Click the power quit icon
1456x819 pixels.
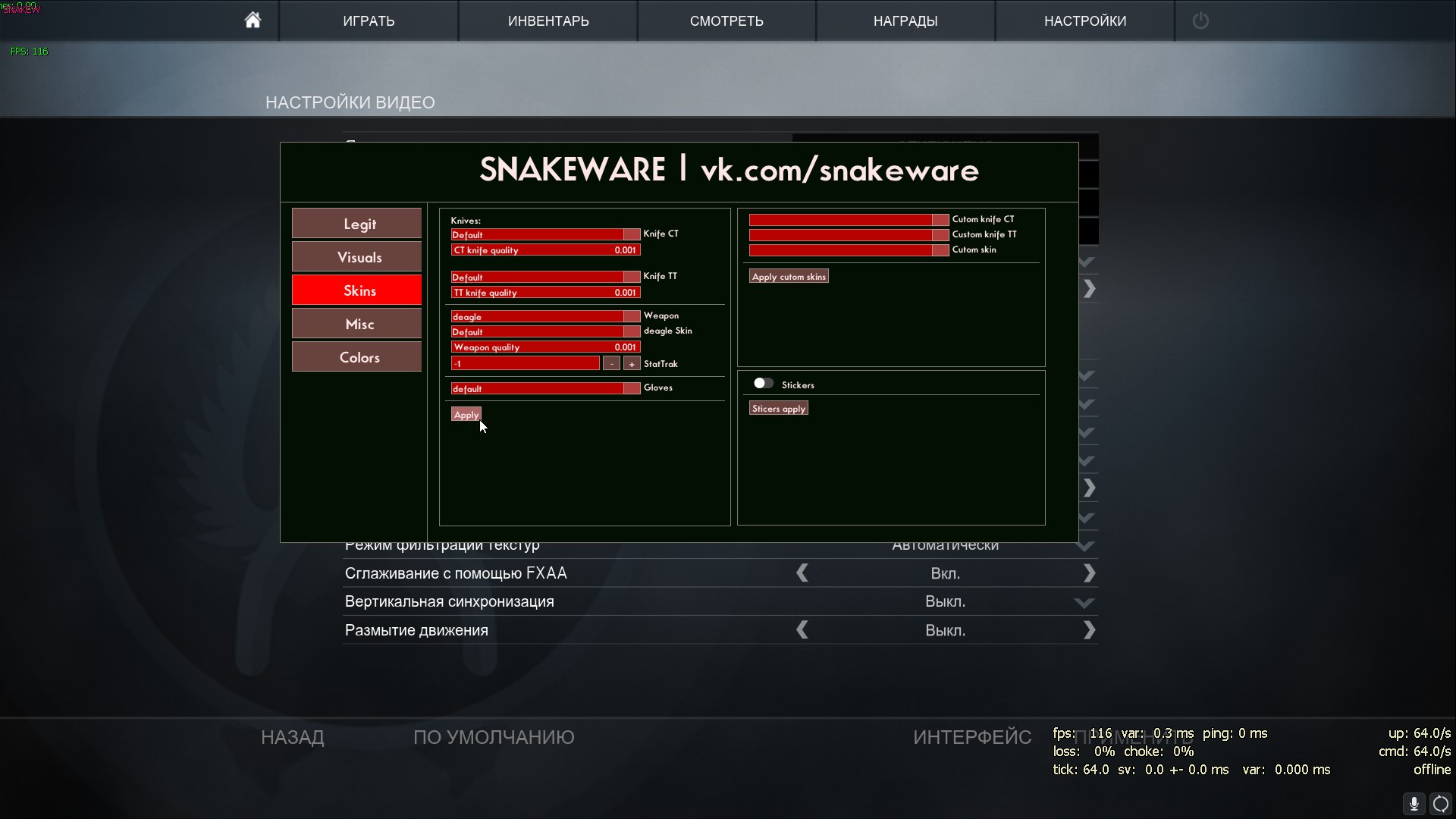click(1200, 20)
